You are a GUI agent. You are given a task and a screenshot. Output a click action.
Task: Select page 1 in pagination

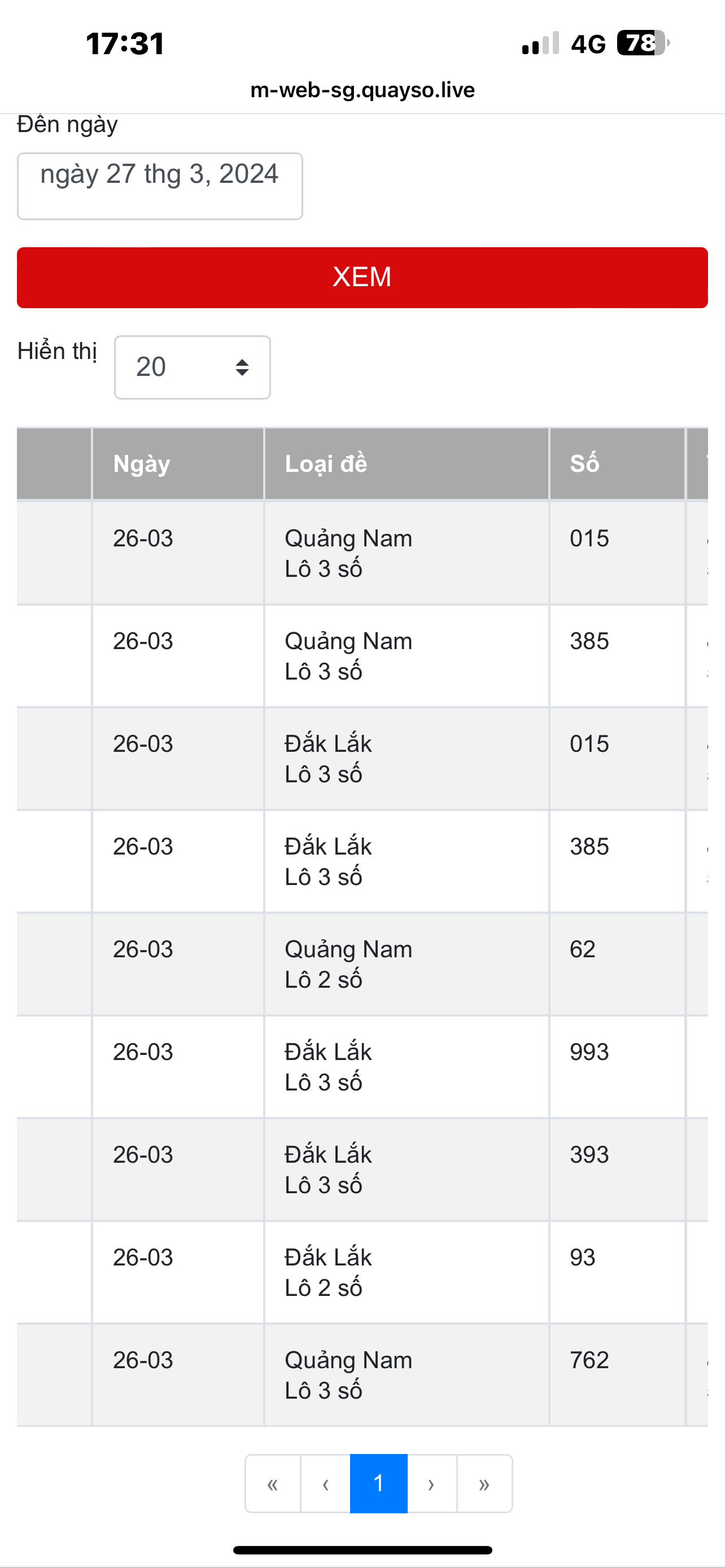coord(379,1483)
